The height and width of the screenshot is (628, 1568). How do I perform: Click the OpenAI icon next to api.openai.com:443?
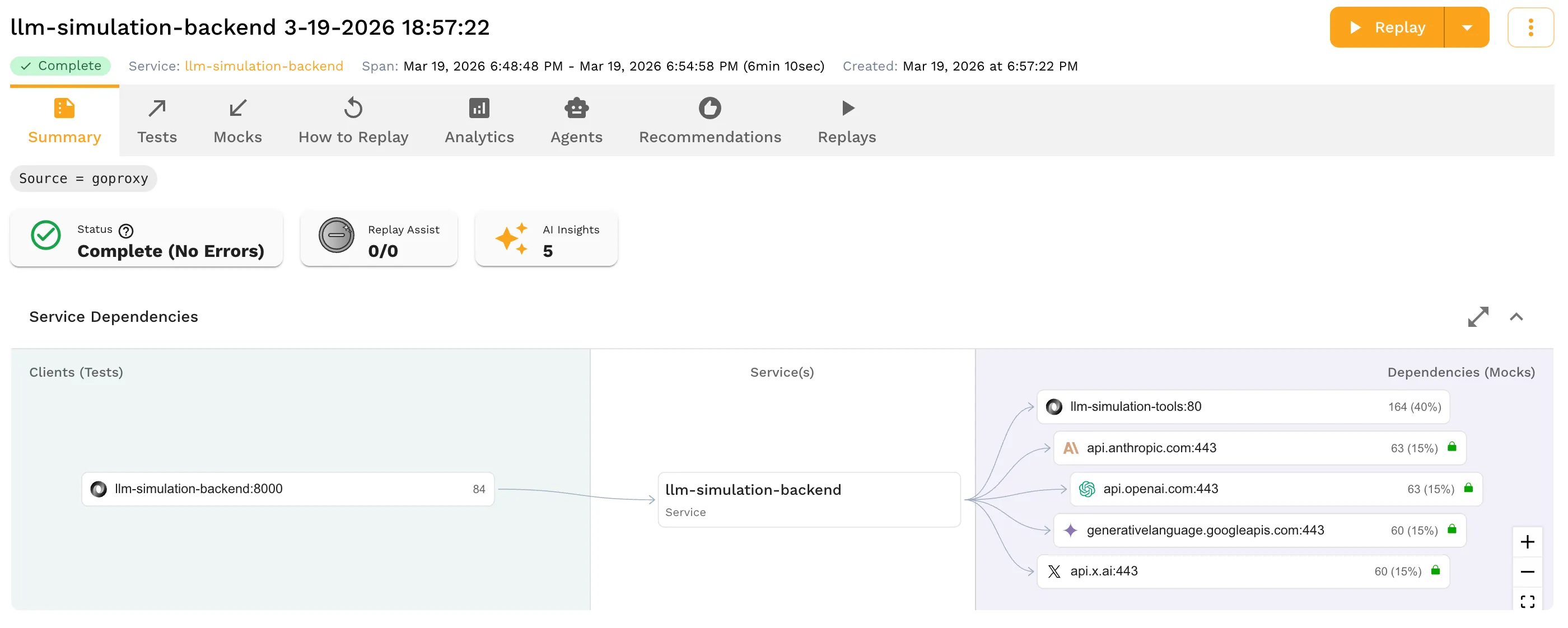point(1088,488)
